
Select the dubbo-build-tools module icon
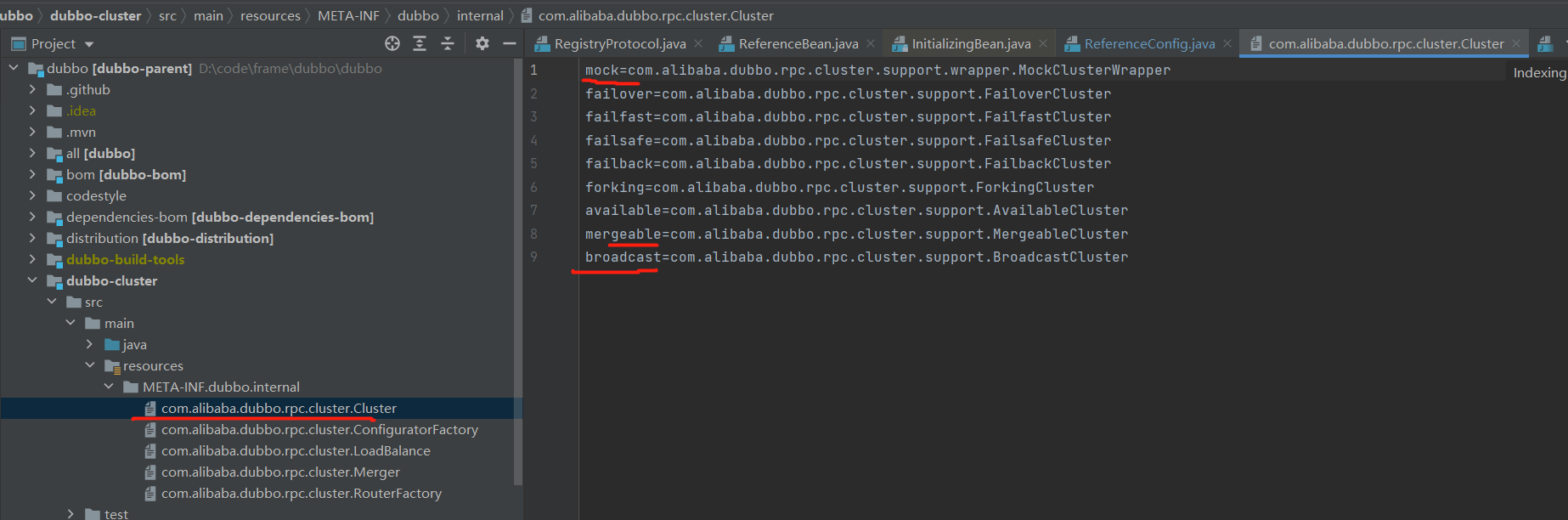click(54, 259)
